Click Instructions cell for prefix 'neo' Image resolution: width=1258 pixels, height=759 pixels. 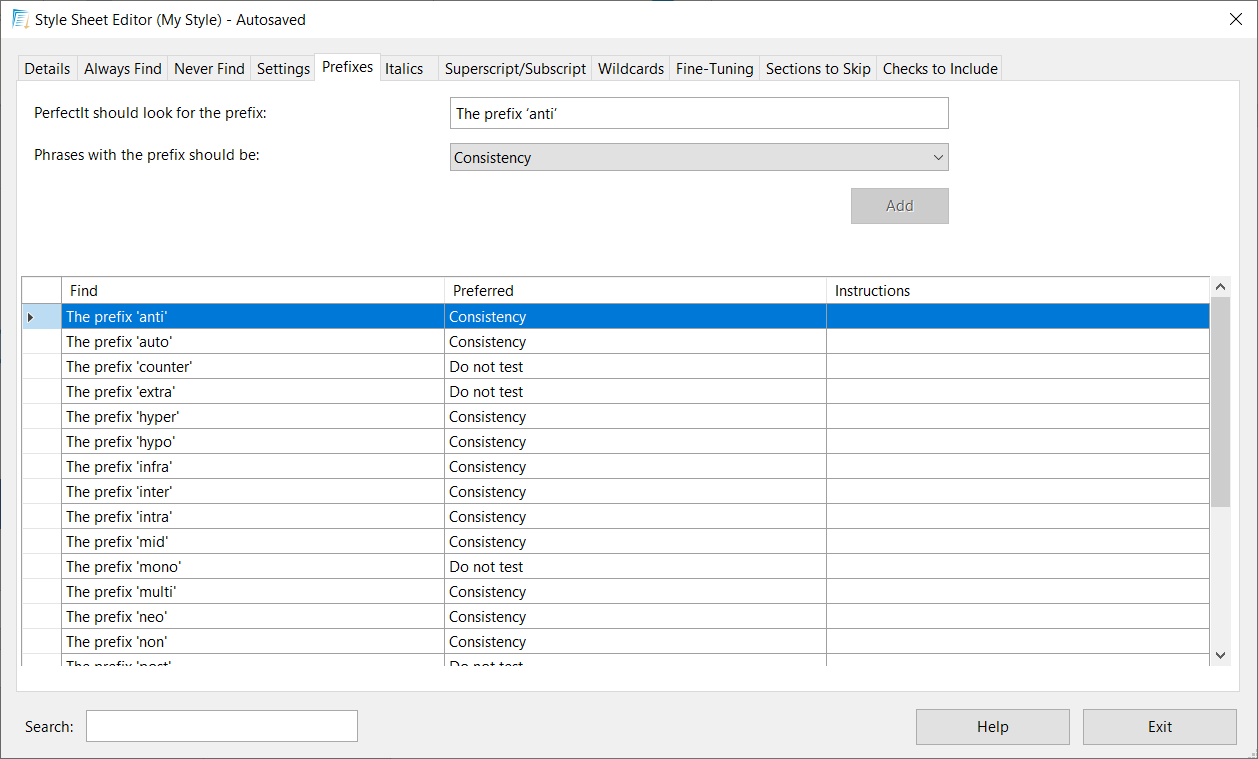pyautogui.click(x=1018, y=617)
